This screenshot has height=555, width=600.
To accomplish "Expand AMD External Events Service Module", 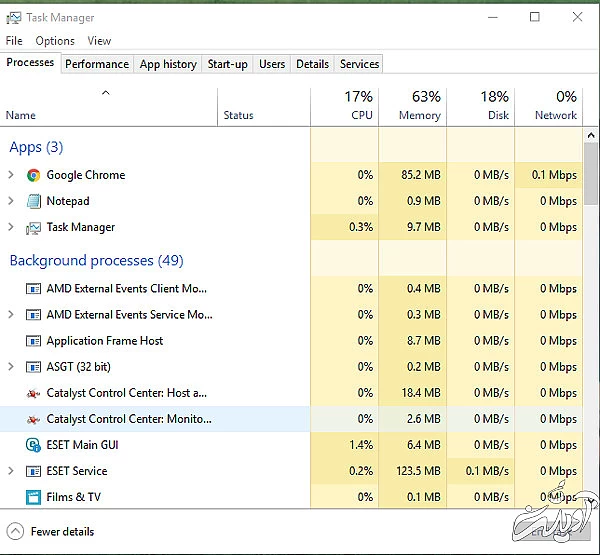I will click(x=11, y=315).
